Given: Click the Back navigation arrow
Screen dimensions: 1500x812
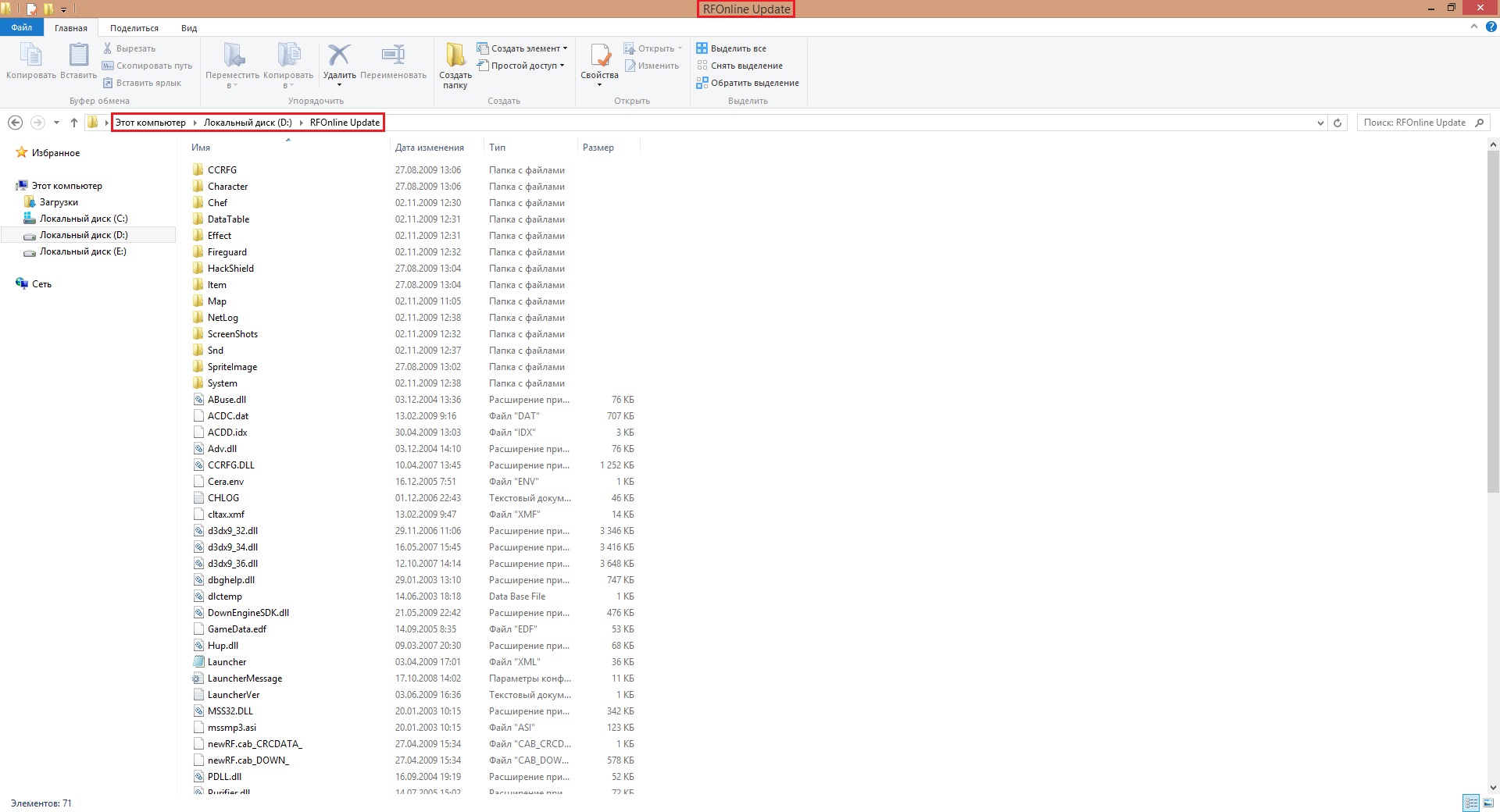Looking at the screenshot, I should (15, 123).
